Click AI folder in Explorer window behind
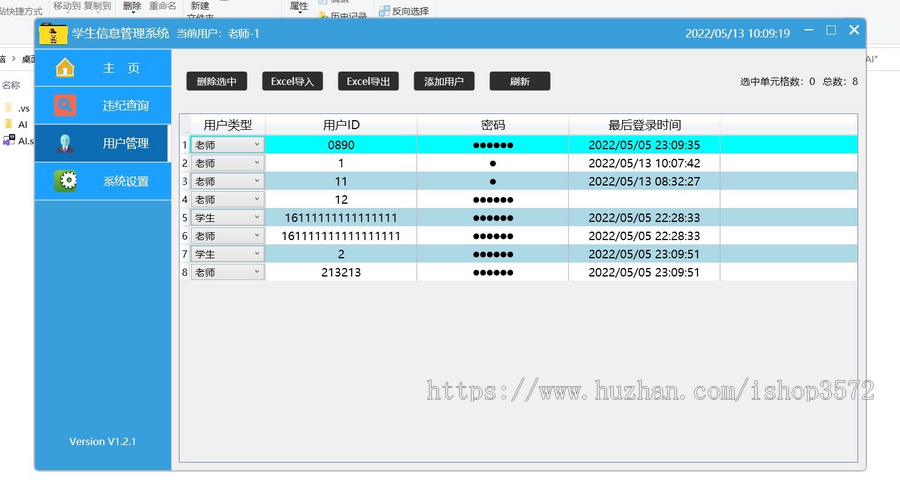This screenshot has width=900, height=496. click(16, 124)
